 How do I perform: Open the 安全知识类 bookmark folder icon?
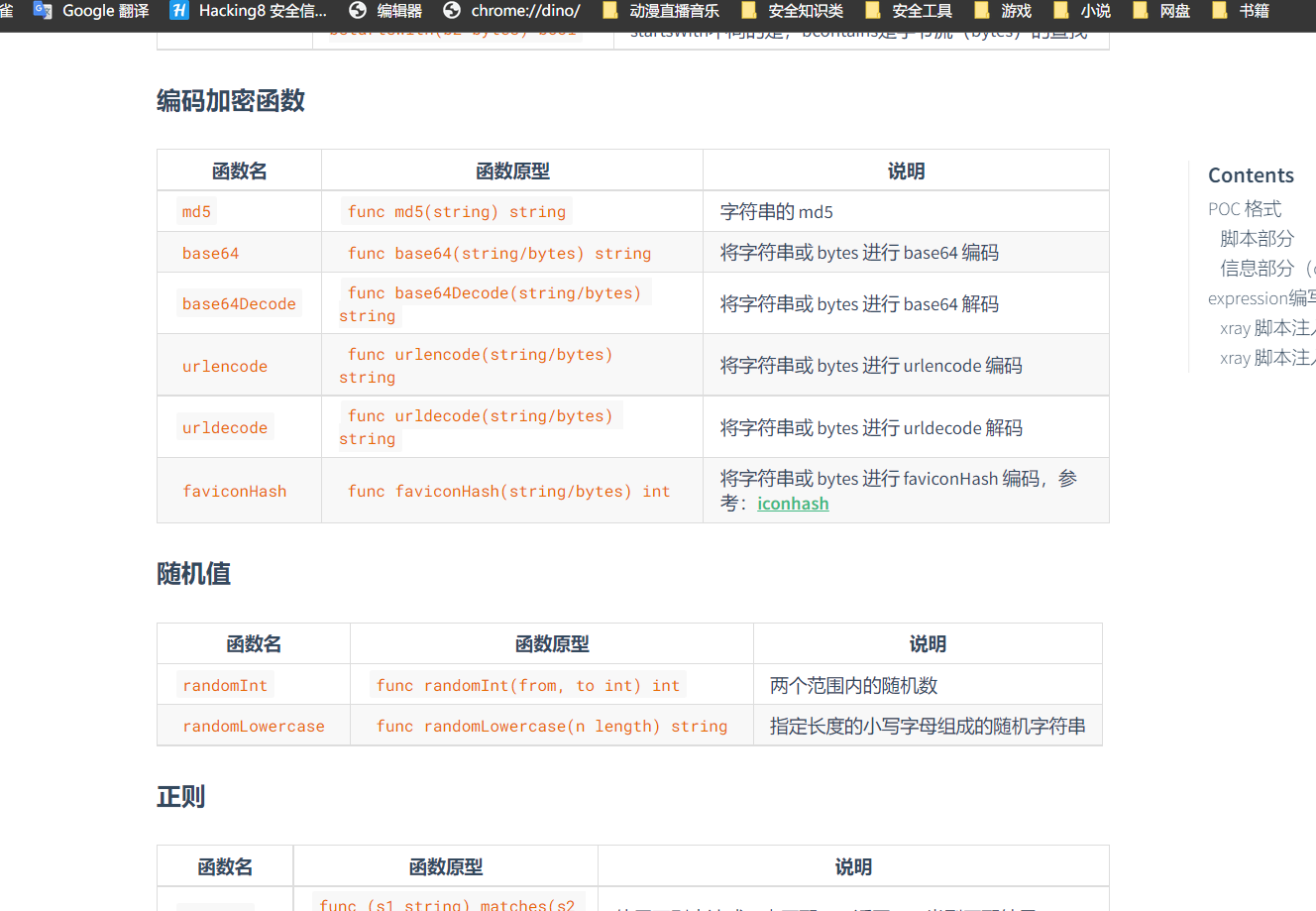coord(749,11)
